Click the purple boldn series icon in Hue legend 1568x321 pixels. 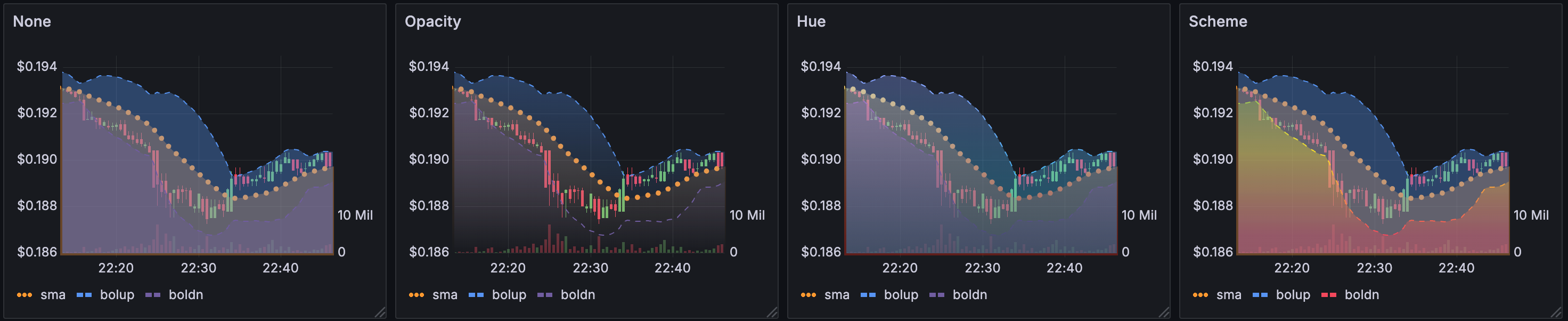(937, 295)
